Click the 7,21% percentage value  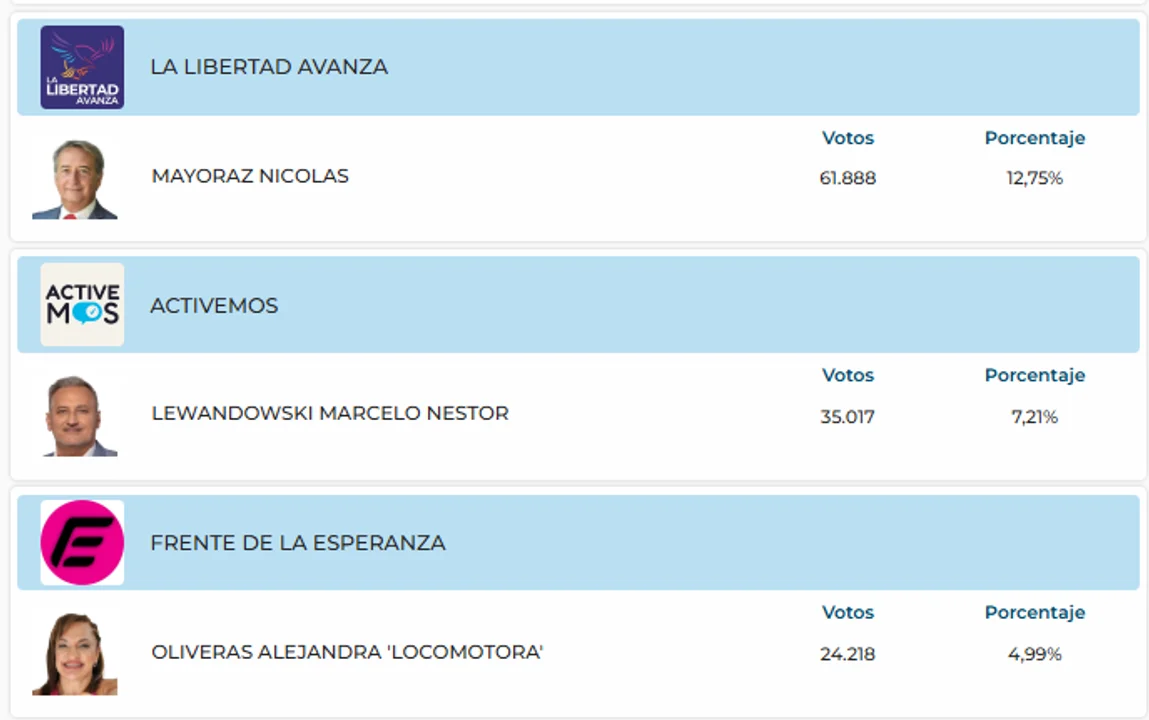[x=1035, y=417]
